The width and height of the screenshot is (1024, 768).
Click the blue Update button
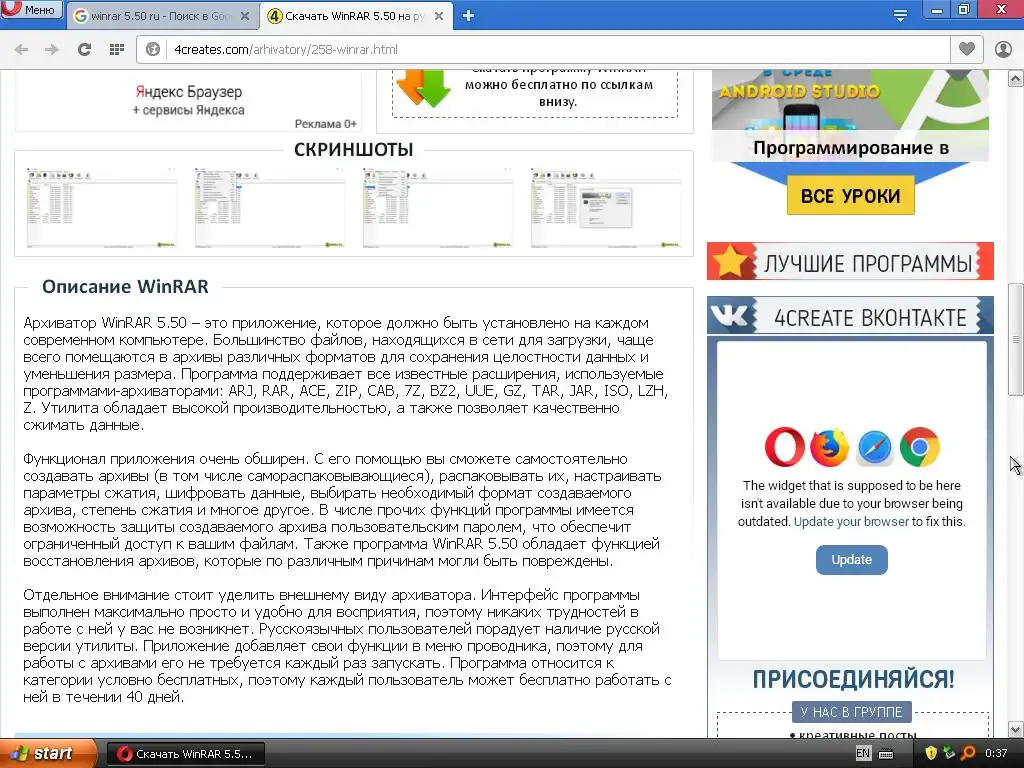click(851, 560)
